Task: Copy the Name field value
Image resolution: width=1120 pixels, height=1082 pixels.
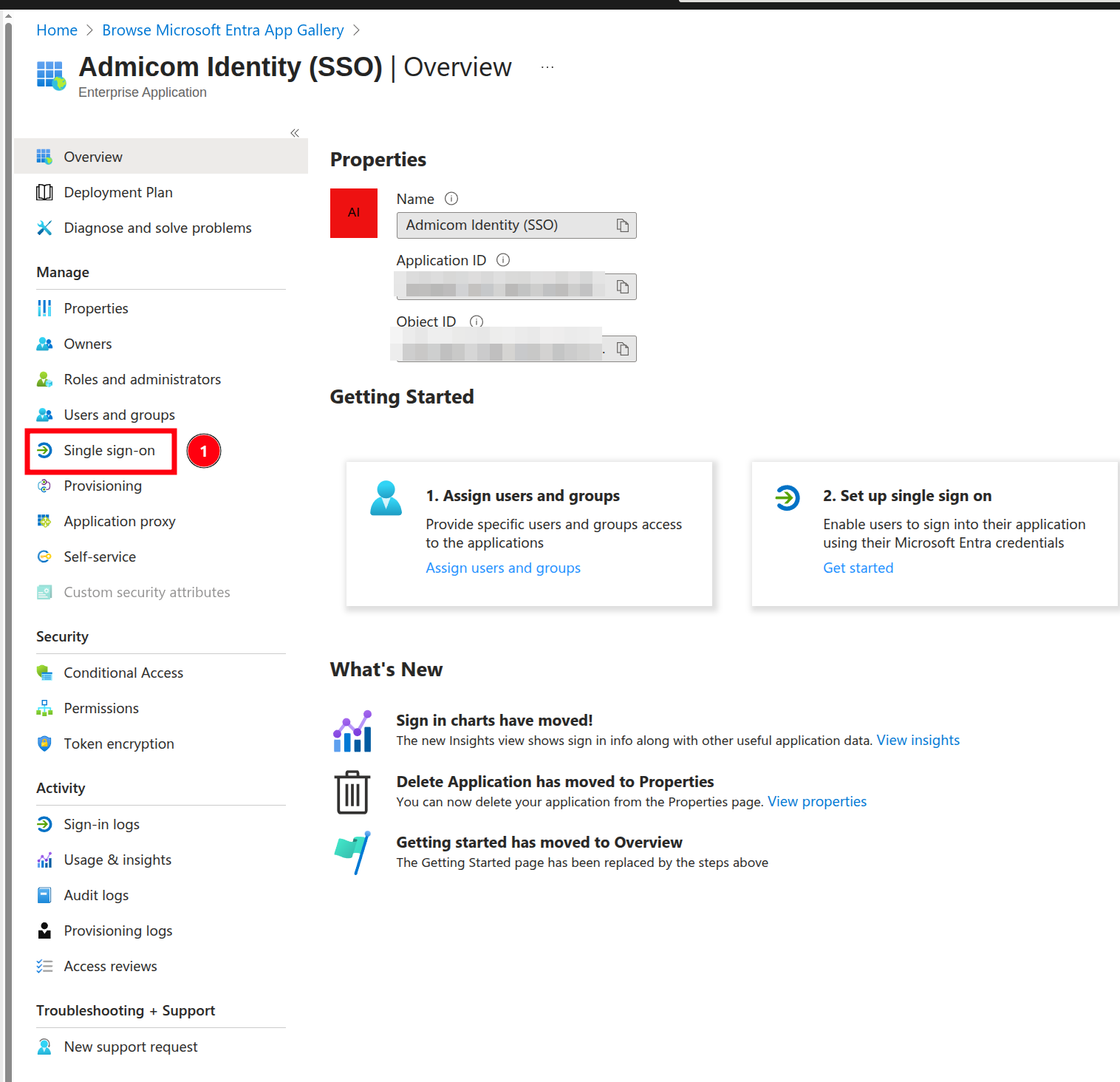Action: [x=623, y=225]
